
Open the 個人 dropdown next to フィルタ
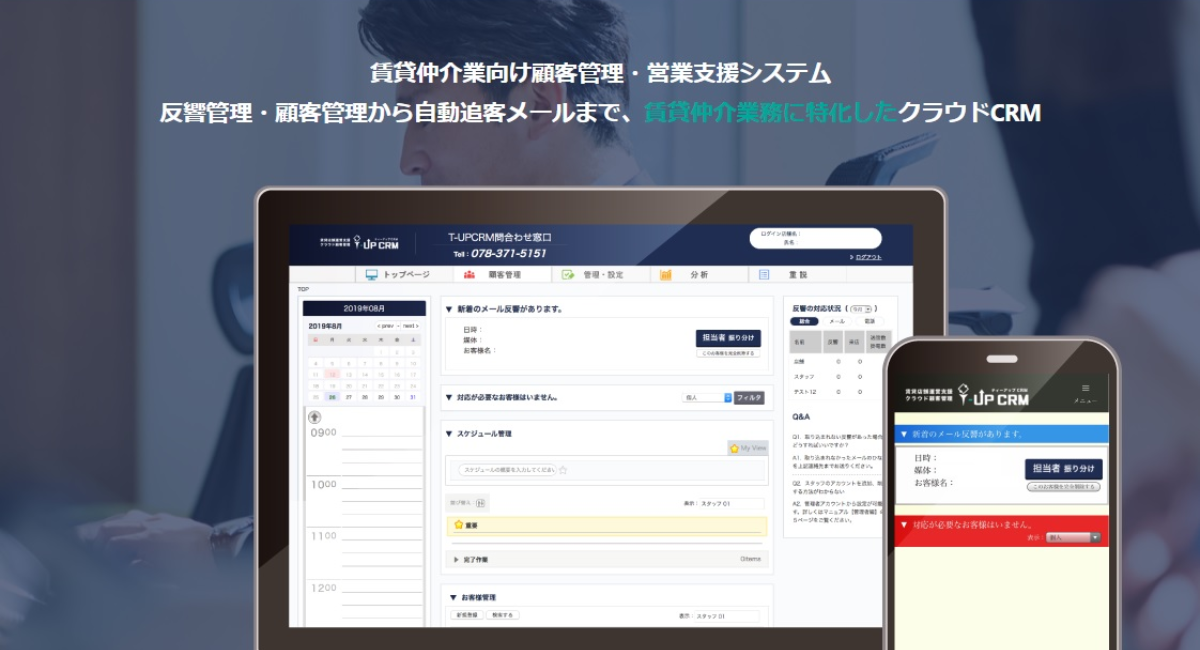click(707, 397)
